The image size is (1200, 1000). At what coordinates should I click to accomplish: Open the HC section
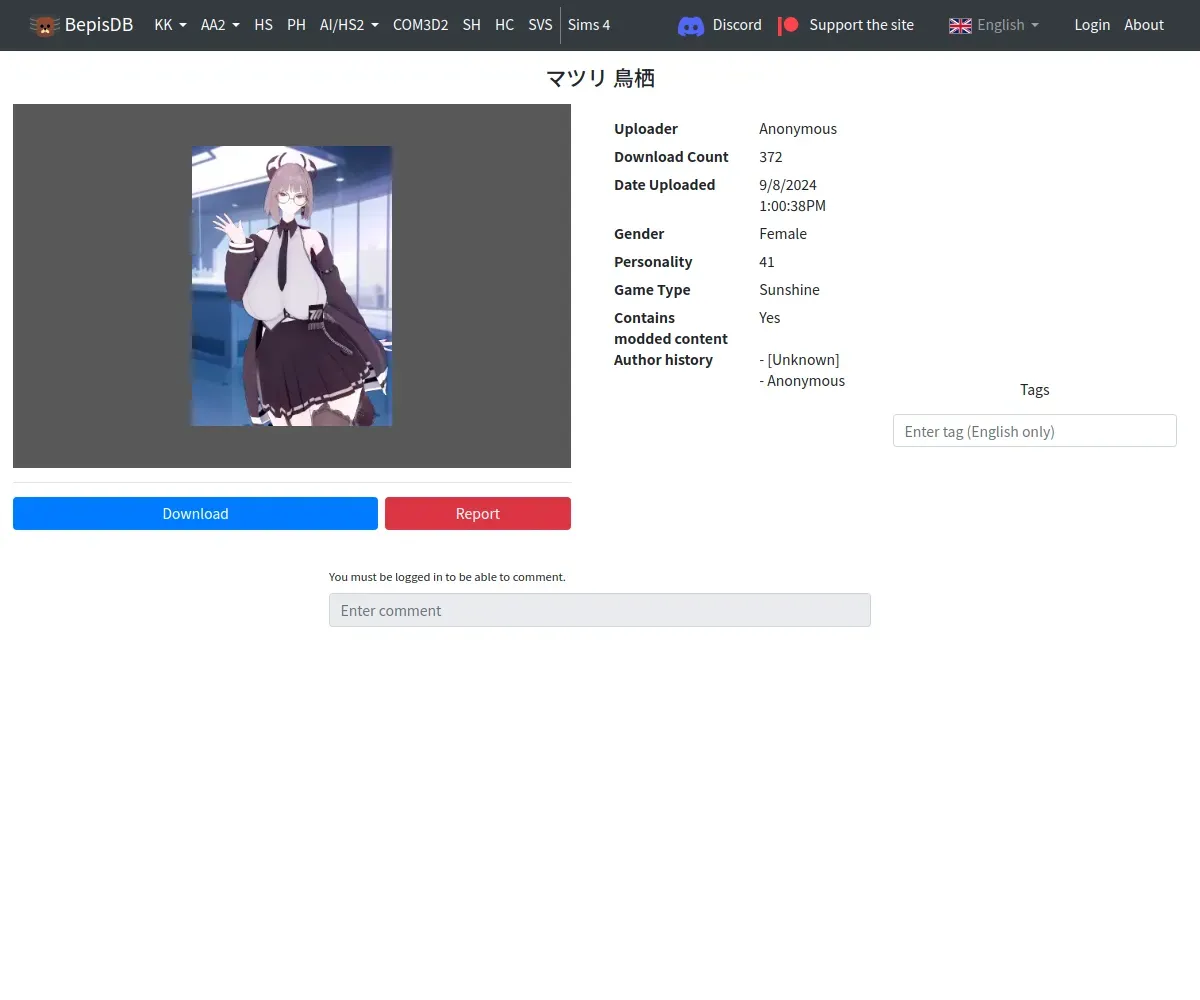click(x=504, y=25)
